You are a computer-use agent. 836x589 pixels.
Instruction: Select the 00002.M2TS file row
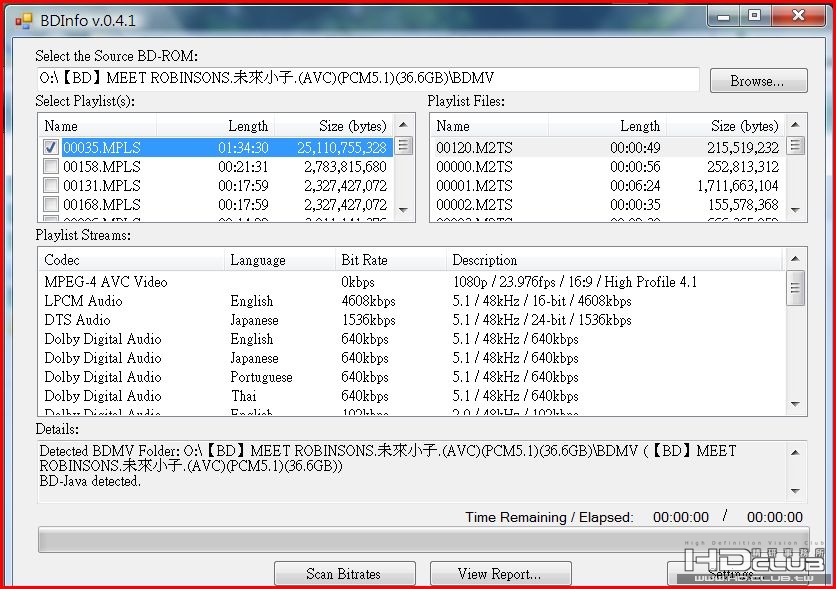pos(608,204)
